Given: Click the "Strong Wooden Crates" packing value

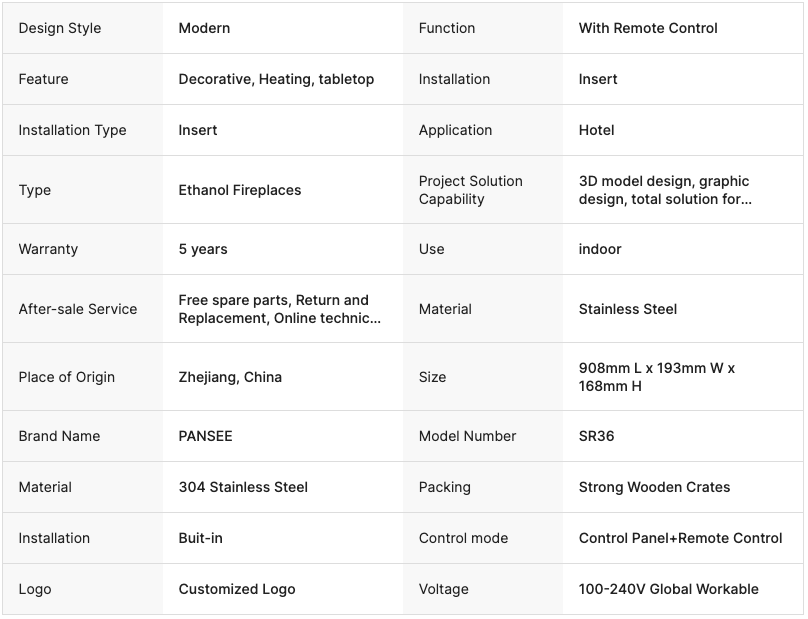Looking at the screenshot, I should [x=654, y=487].
